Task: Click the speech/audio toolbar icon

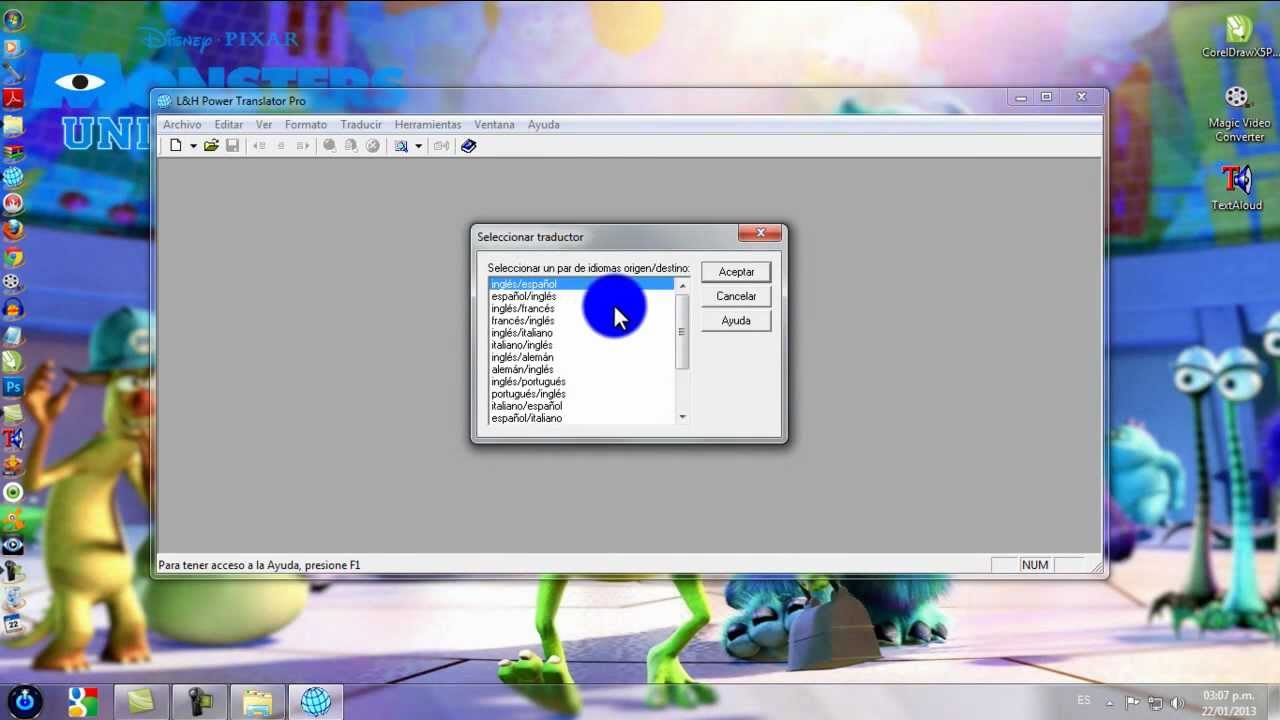Action: [x=441, y=146]
